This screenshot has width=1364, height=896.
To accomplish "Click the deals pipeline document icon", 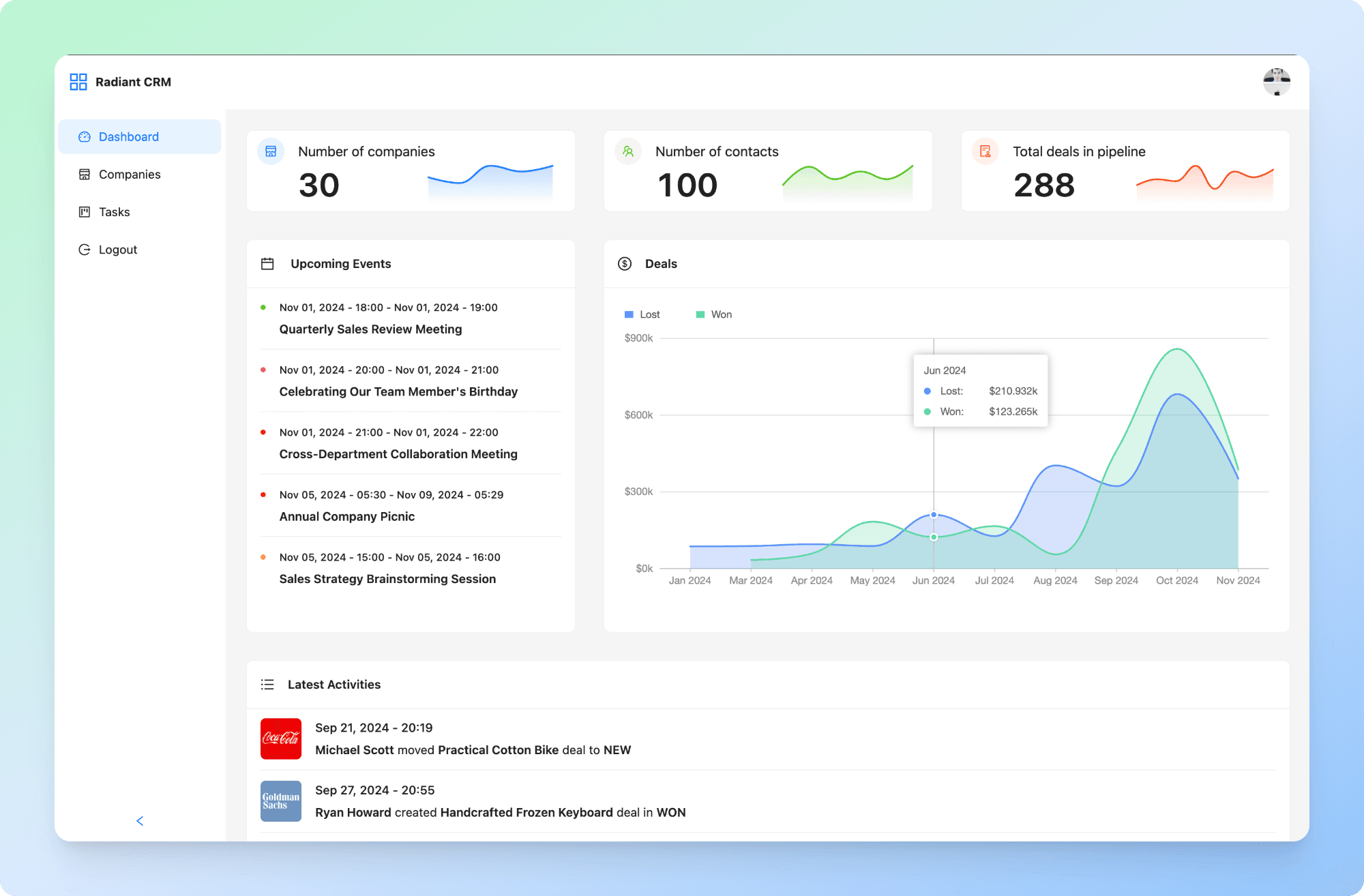I will point(985,151).
